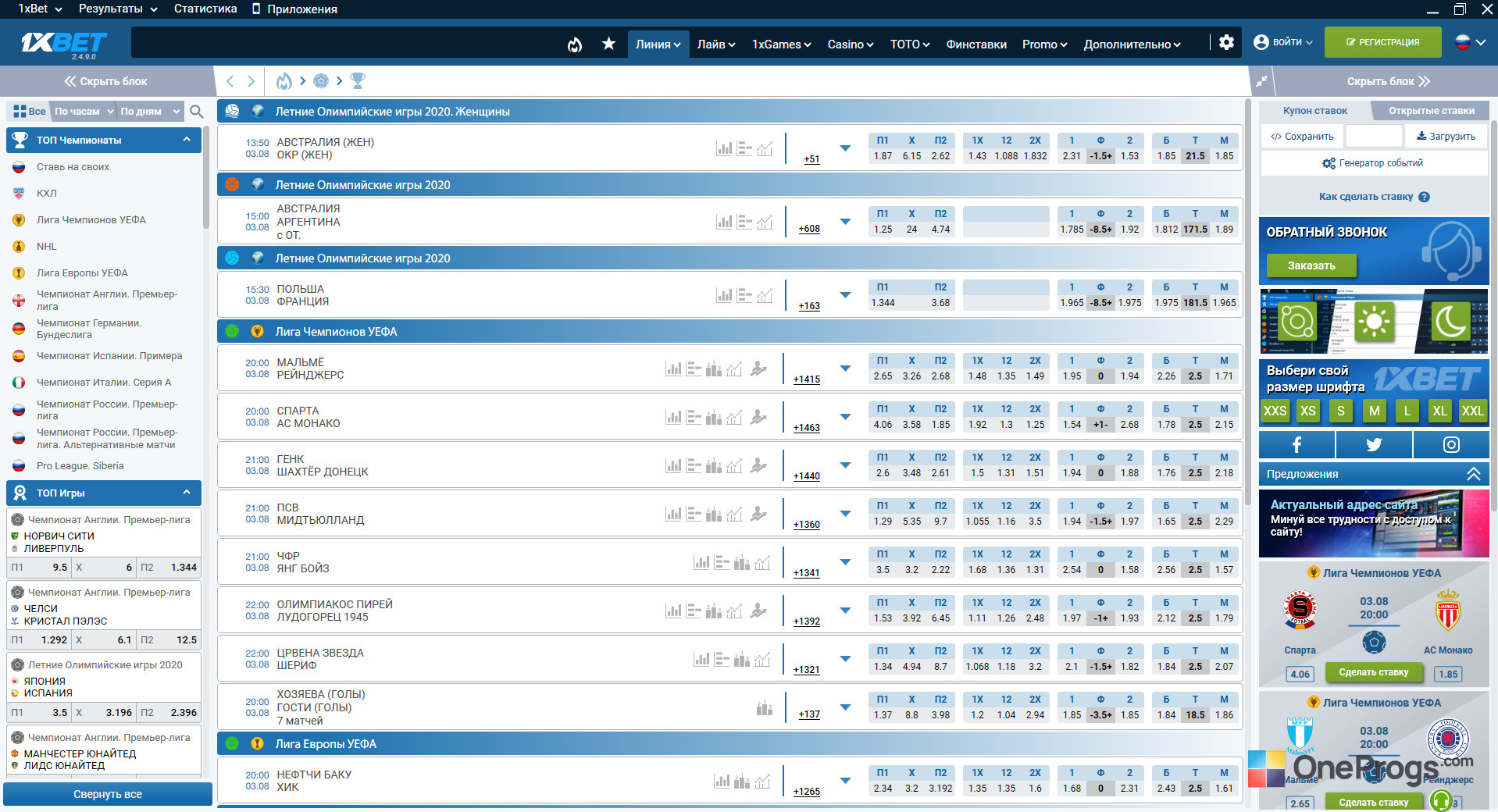Collapse the ТОП Чемпионаты section
The width and height of the screenshot is (1498, 812).
(187, 140)
